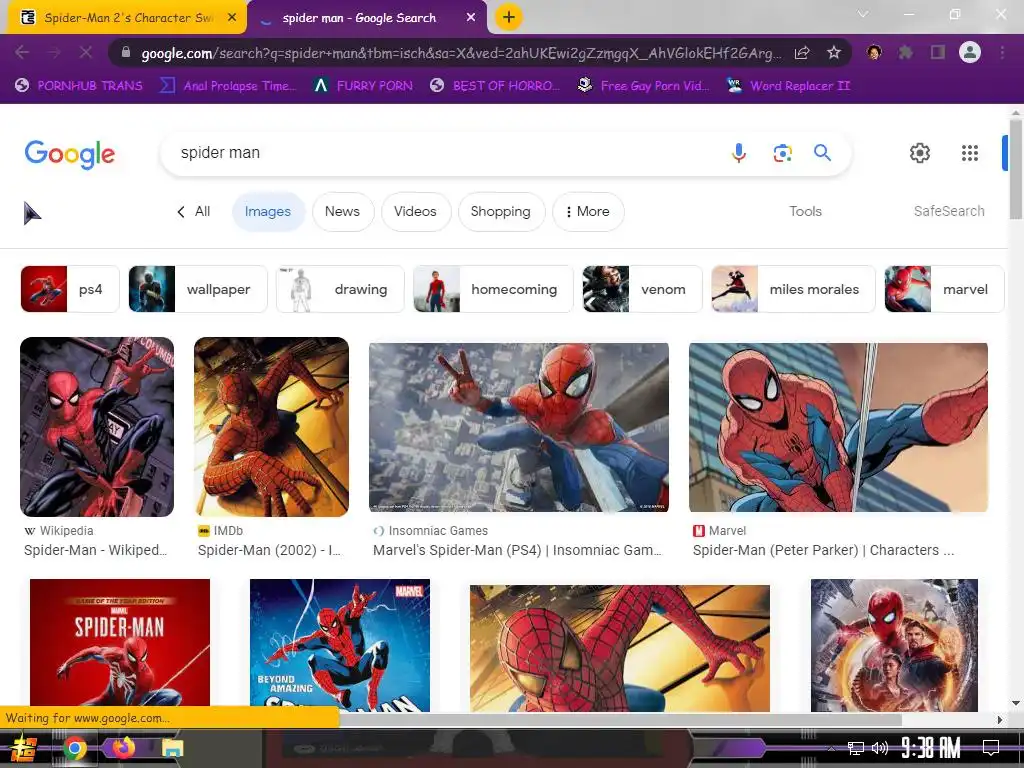Screen dimensions: 1024x768
Task: Launch Firefox from the taskbar
Action: (x=122, y=747)
